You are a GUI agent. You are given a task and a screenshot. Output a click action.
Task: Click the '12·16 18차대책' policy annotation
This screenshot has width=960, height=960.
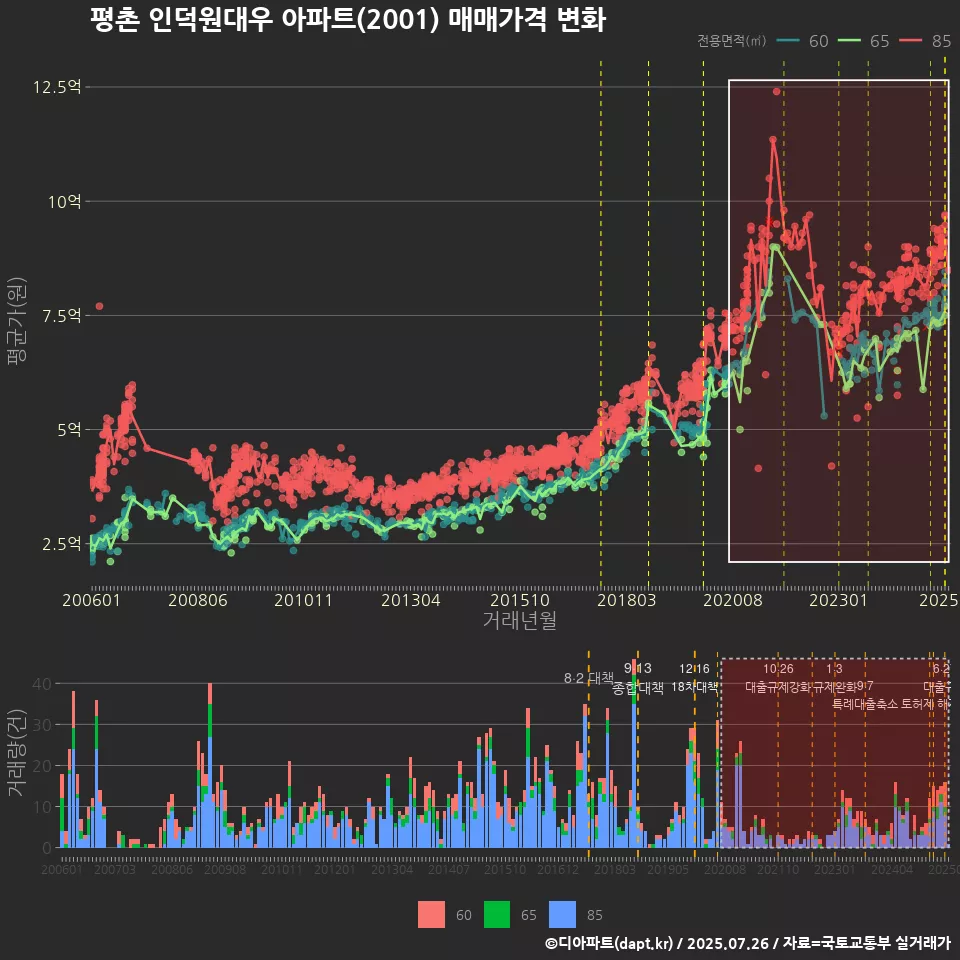[694, 678]
